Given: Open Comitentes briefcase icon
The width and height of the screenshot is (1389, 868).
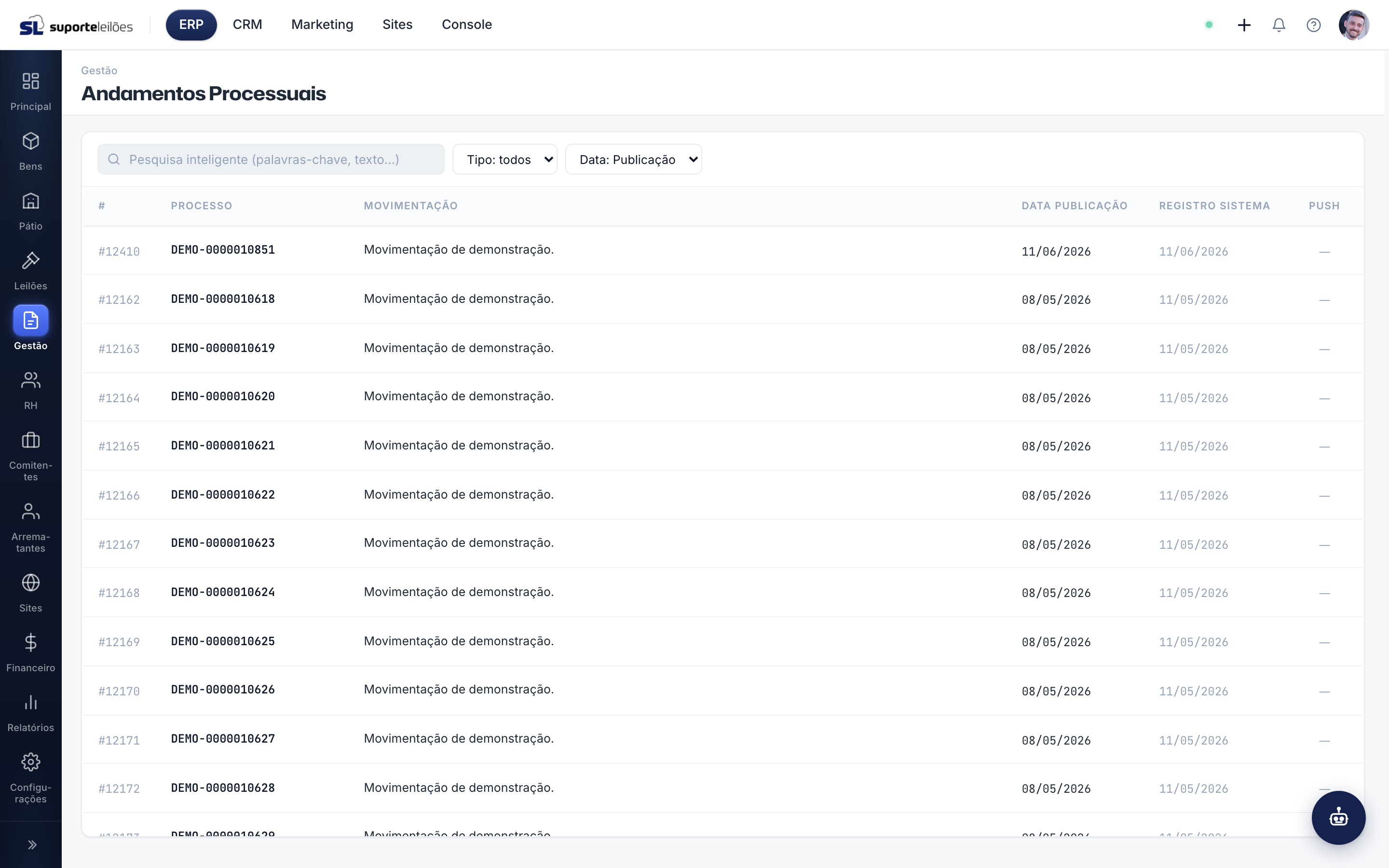Looking at the screenshot, I should [30, 440].
